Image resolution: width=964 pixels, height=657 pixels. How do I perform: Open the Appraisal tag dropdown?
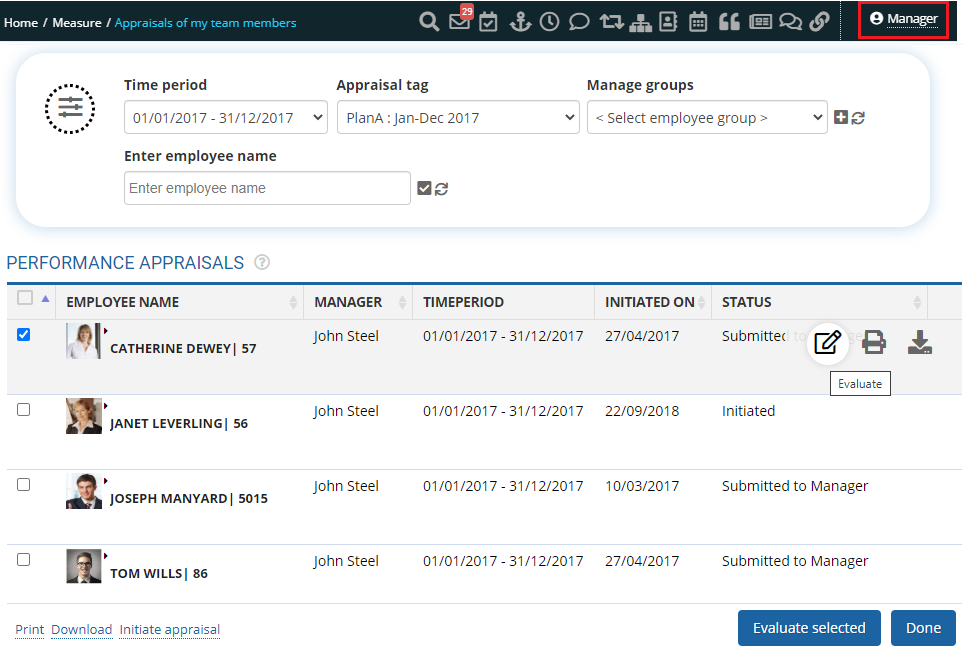tap(458, 117)
